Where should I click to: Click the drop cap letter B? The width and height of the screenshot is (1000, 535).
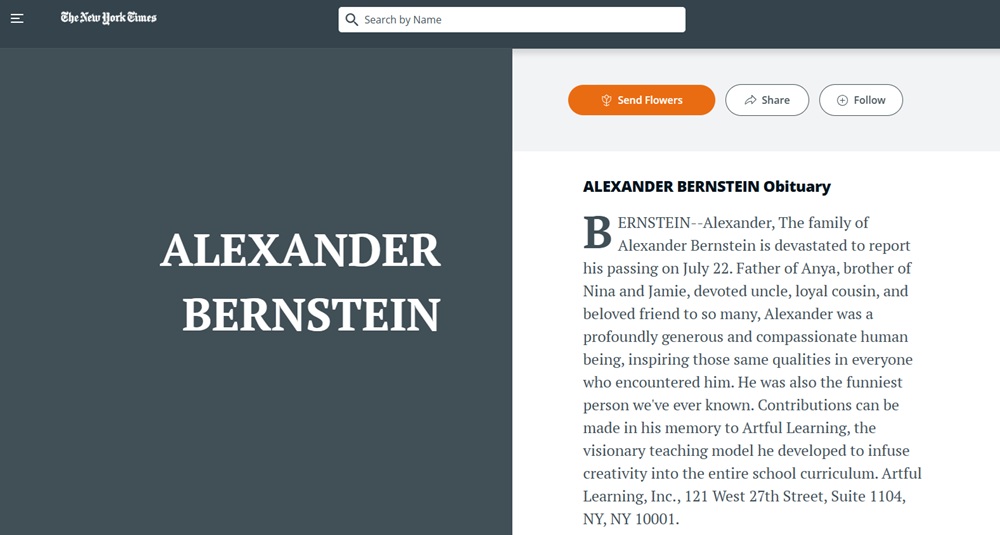point(598,232)
